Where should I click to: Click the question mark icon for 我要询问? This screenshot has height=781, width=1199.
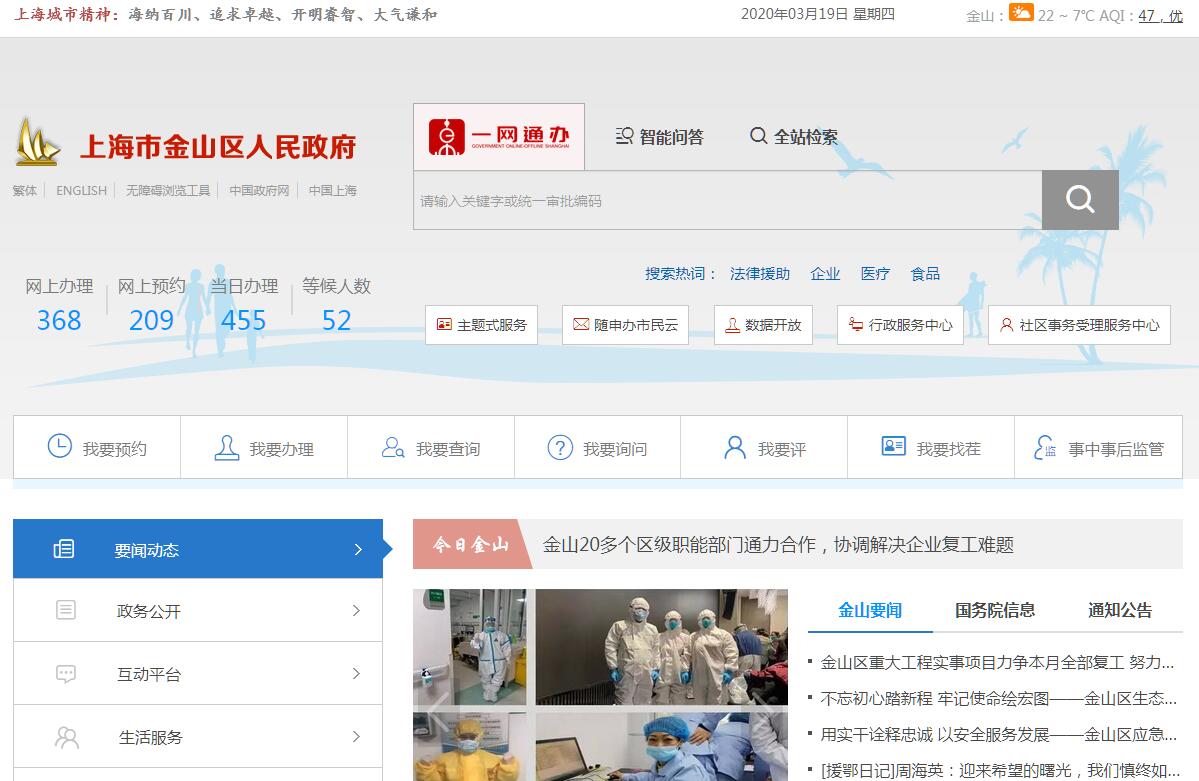[560, 448]
